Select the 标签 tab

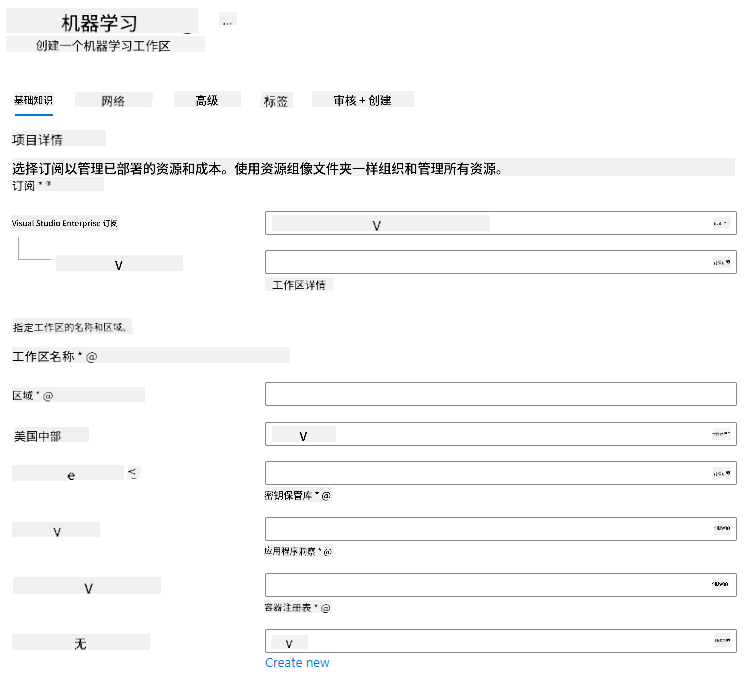click(276, 101)
